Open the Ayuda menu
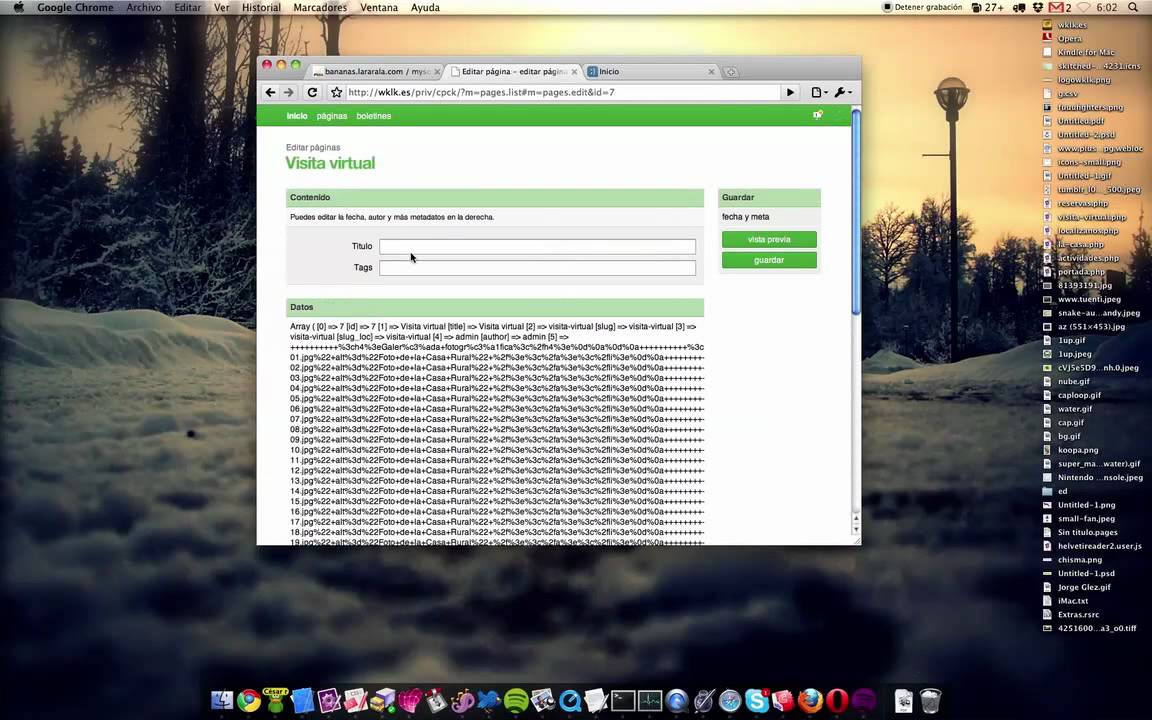This screenshot has height=720, width=1152. 425,7
